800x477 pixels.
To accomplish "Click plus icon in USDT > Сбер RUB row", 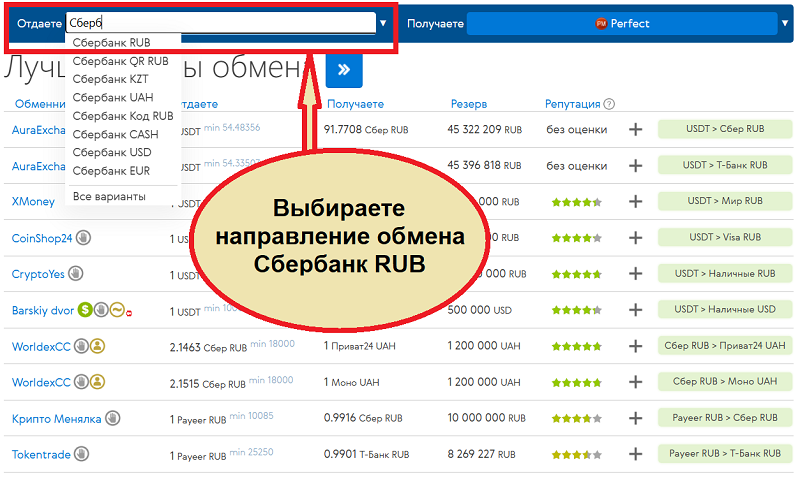I will coord(635,130).
